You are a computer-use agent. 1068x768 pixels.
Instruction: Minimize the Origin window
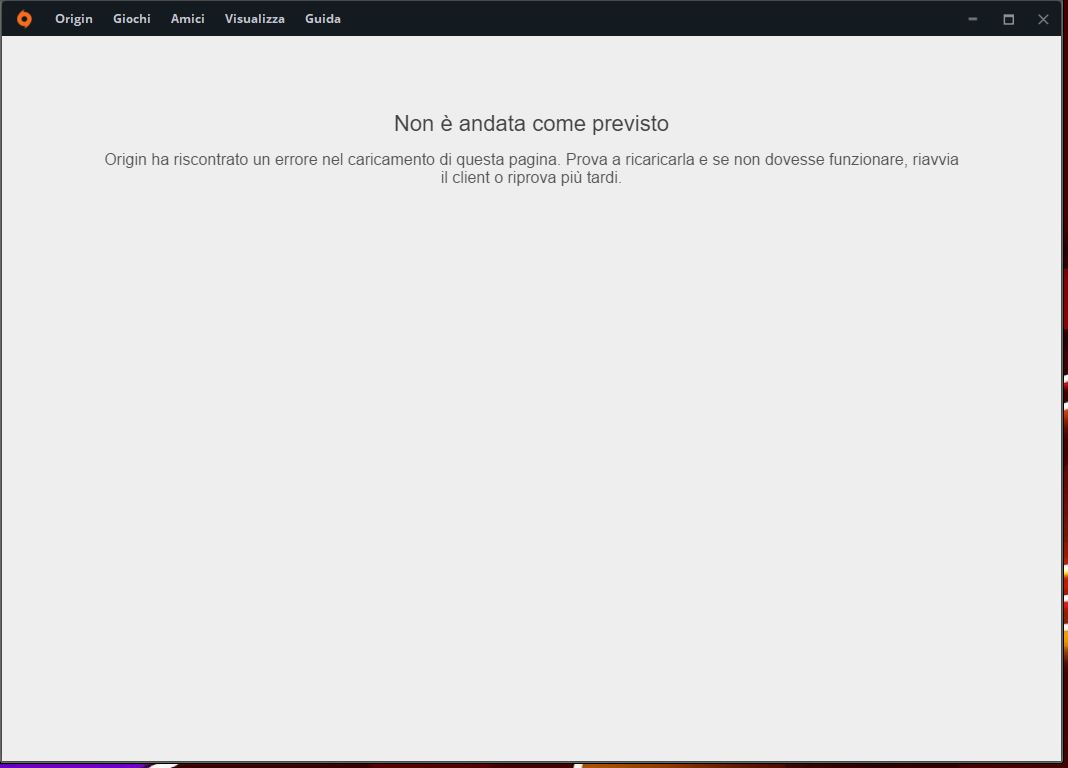(x=973, y=19)
